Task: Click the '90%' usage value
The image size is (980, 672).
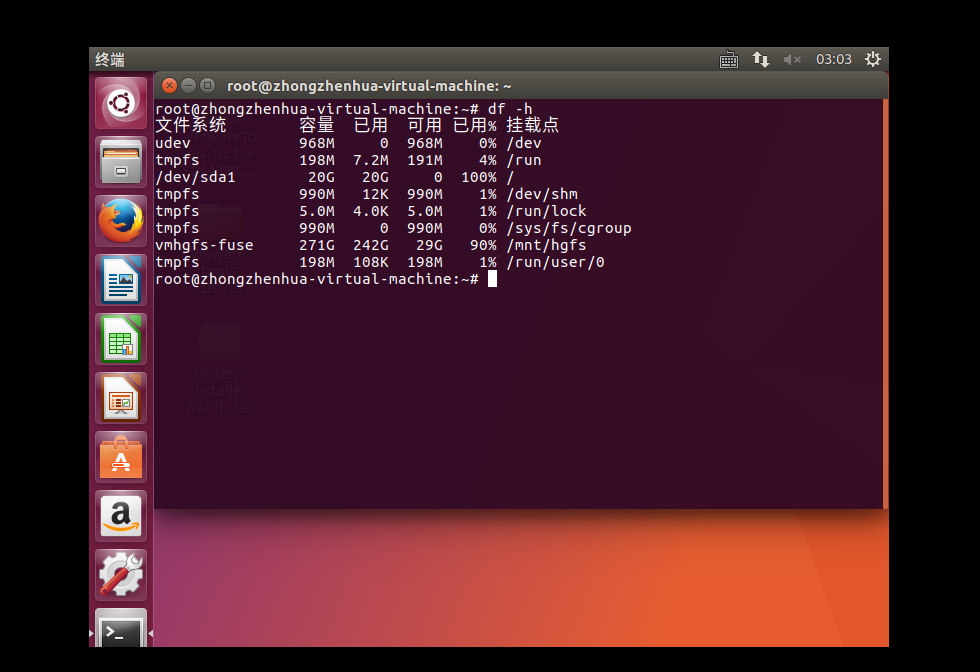Action: pos(483,245)
